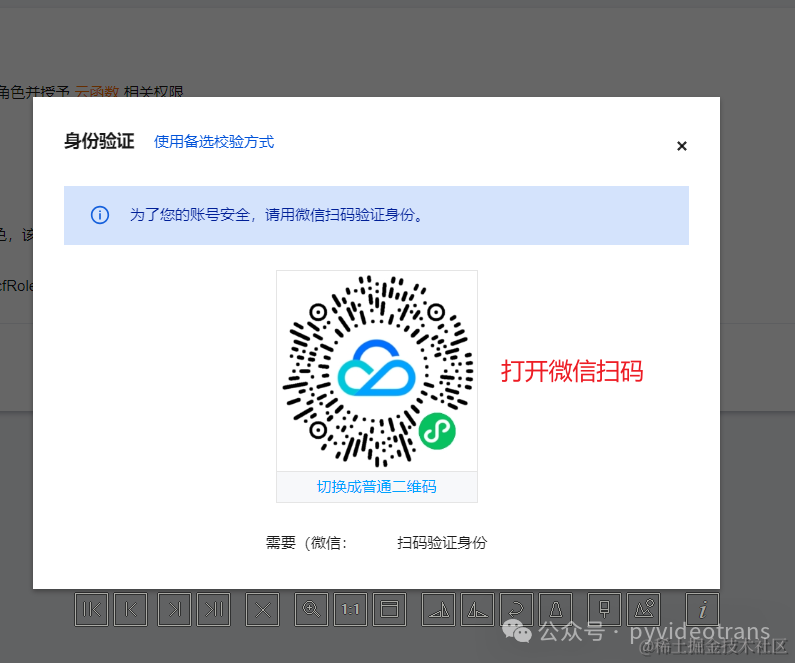Screen dimensions: 795x663
Task: Click the right of the two triangle-pair icons
Action: tap(478, 609)
